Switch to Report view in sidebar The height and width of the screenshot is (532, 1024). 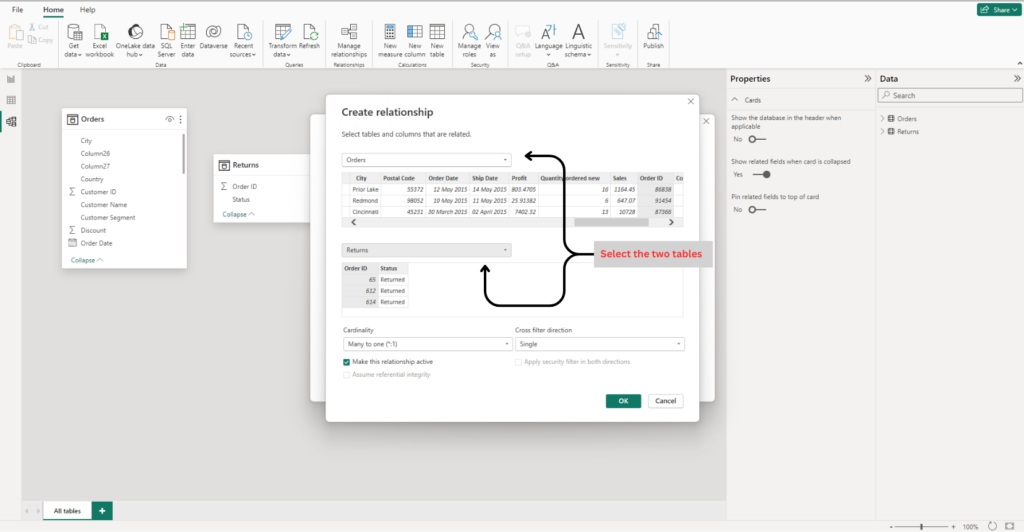[11, 79]
